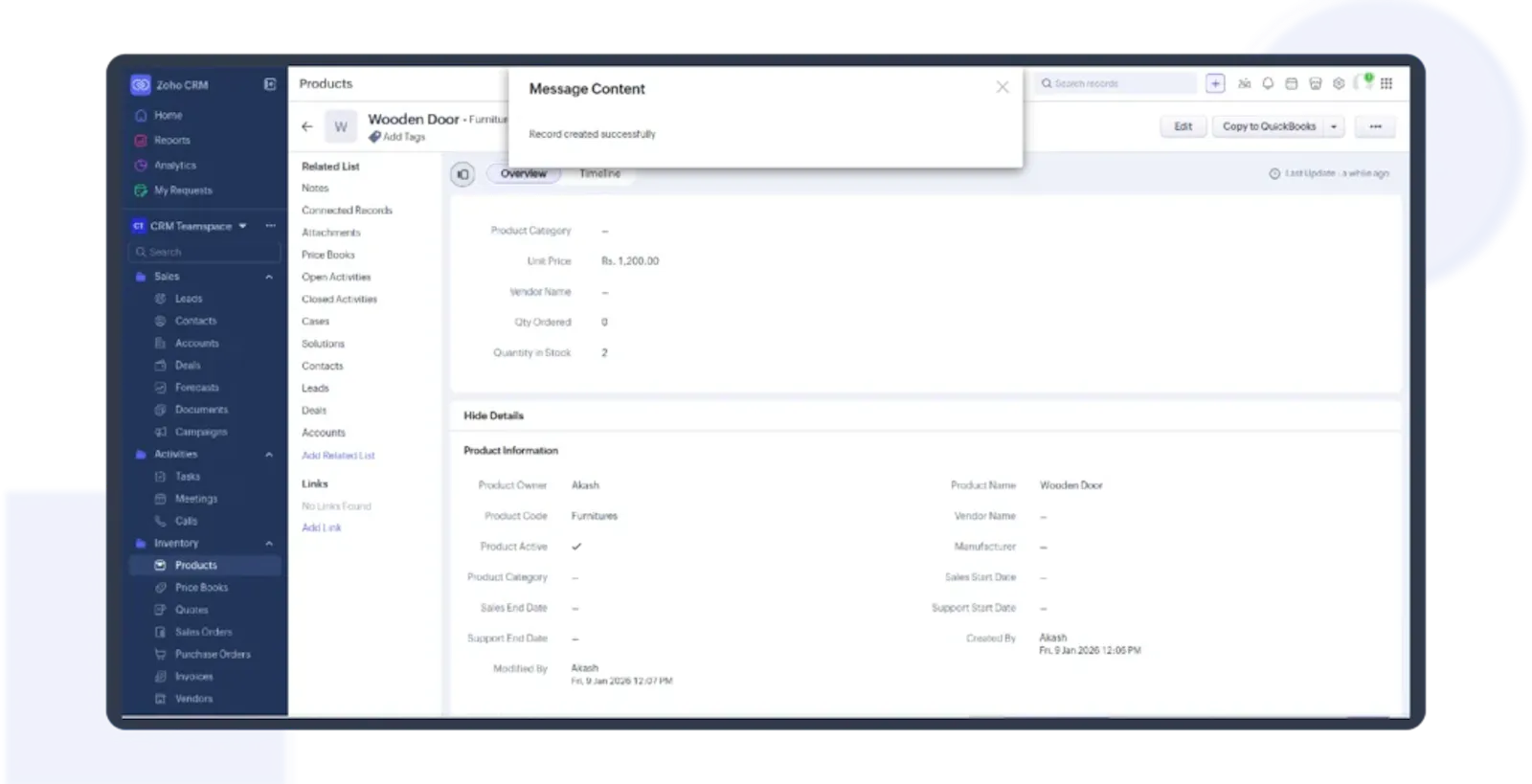The image size is (1532, 784).
Task: Click the profile avatar with green badge
Action: point(1363,82)
